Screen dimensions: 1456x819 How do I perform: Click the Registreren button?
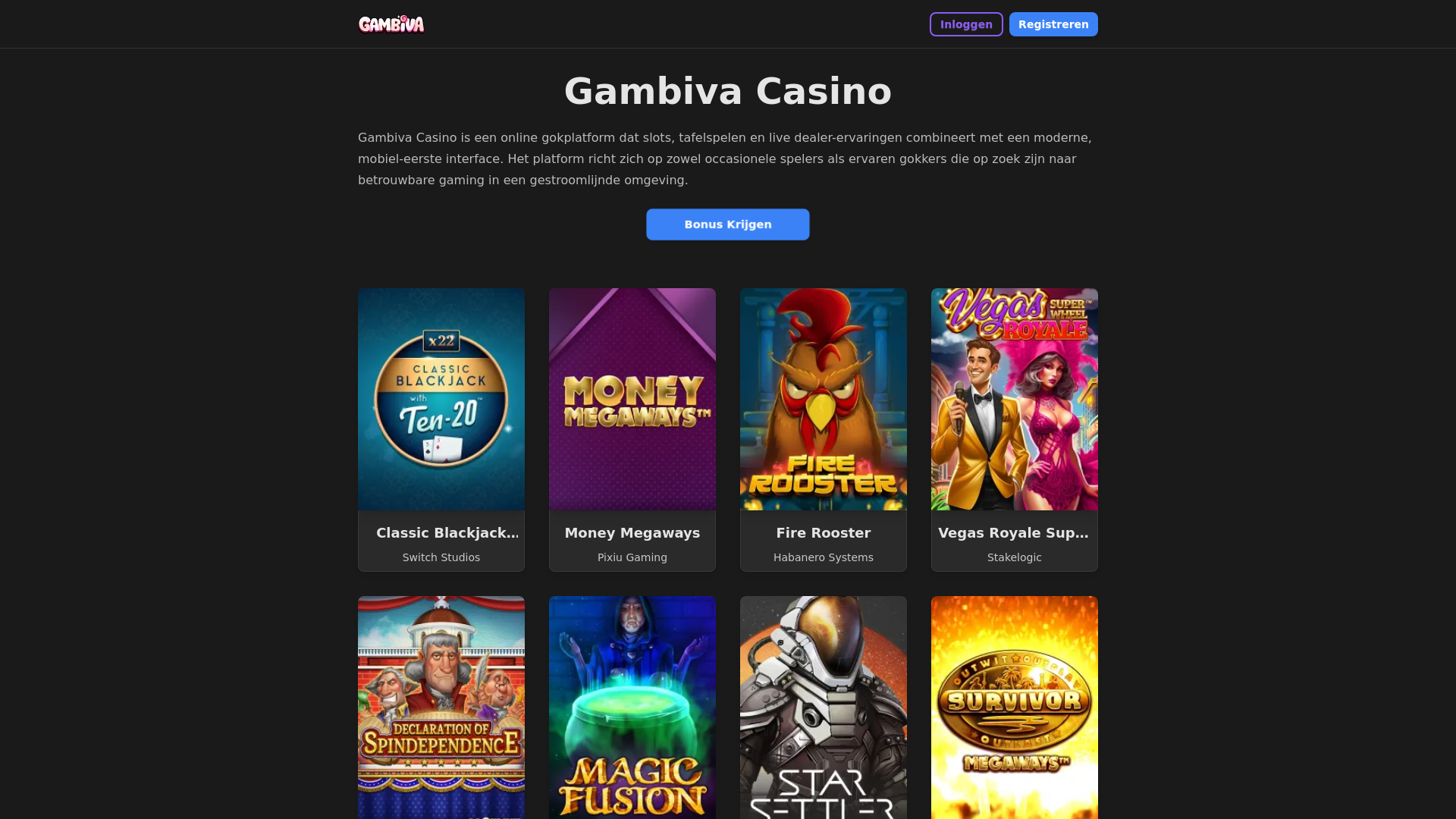pyautogui.click(x=1053, y=24)
